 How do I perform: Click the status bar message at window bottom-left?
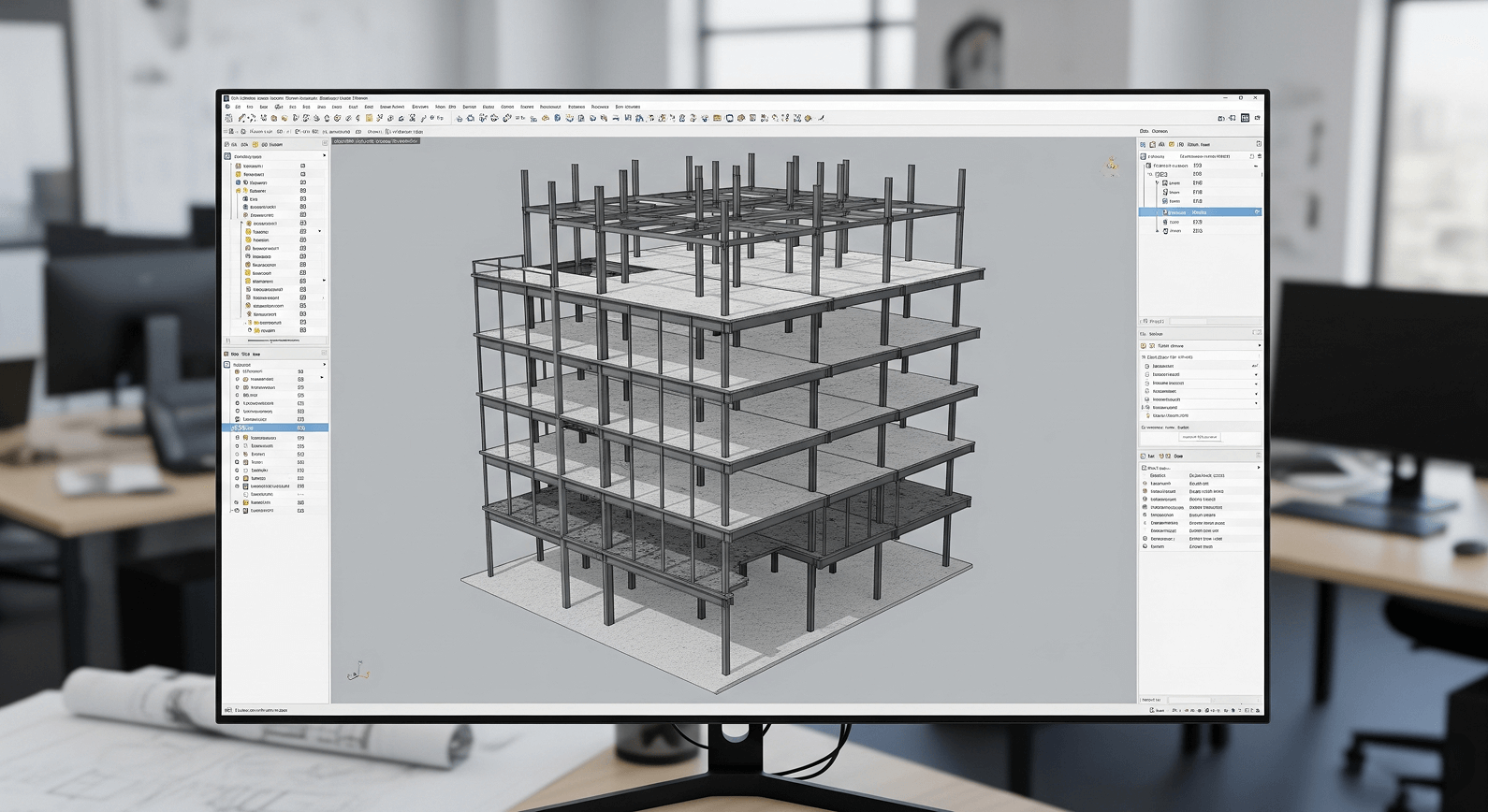click(261, 710)
